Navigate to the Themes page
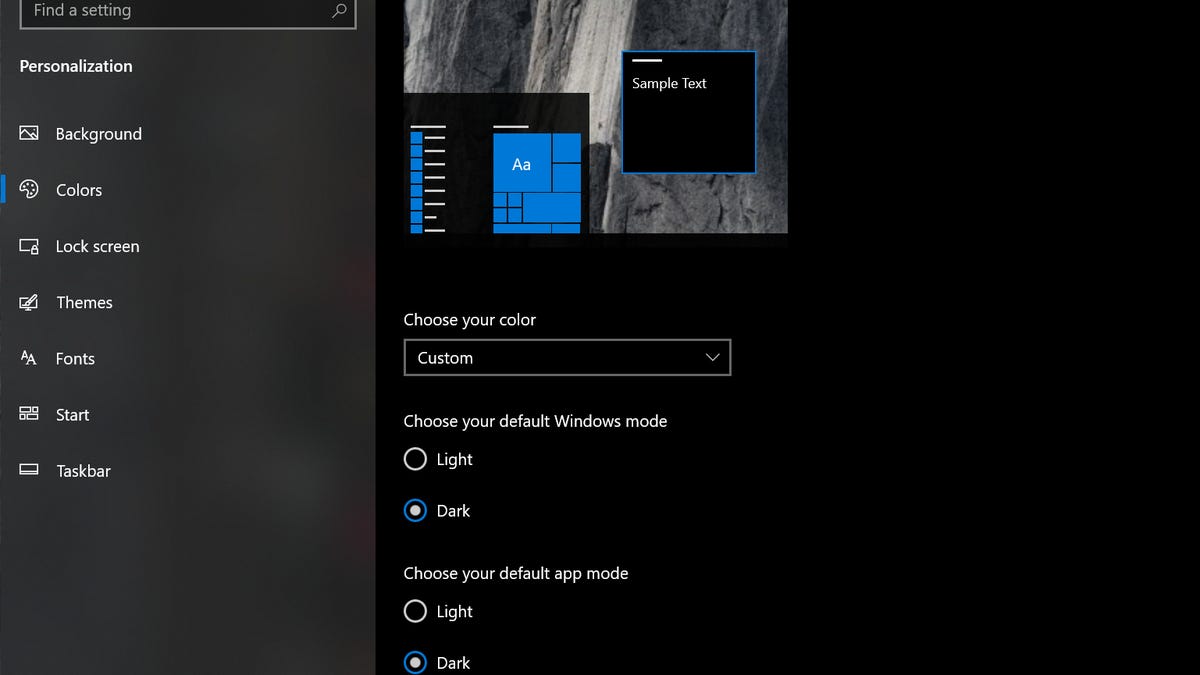Screen dimensions: 1200x675 click(x=84, y=302)
